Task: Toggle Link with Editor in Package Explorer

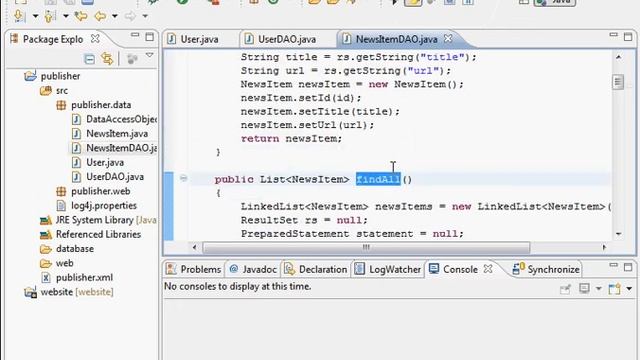Action: (x=107, y=59)
